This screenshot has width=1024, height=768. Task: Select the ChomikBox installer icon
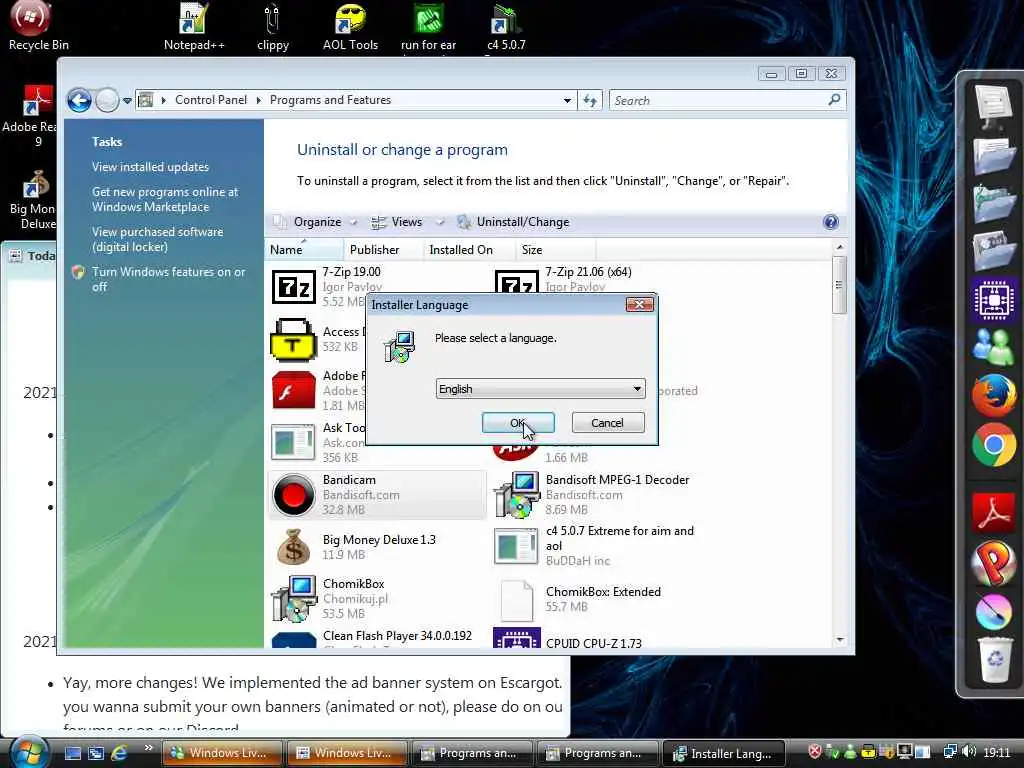tap(293, 598)
